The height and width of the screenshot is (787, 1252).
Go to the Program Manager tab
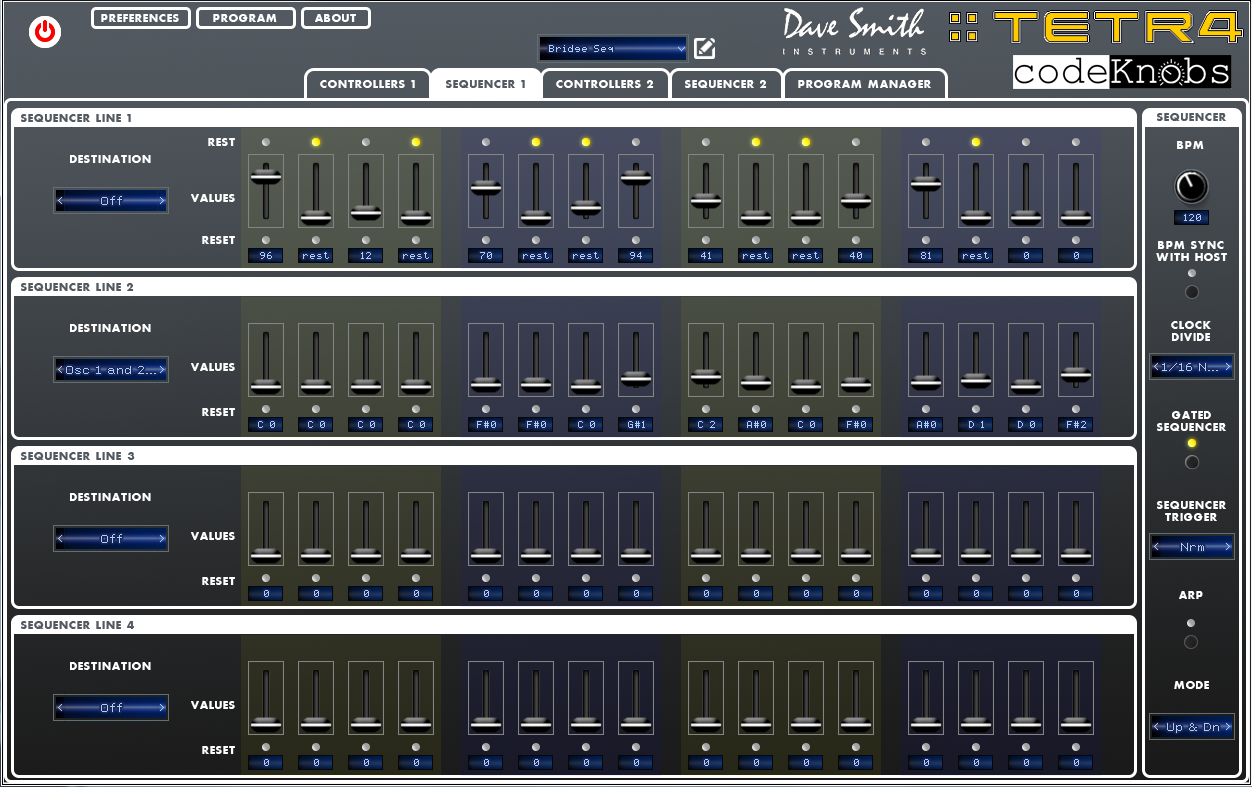tap(864, 84)
